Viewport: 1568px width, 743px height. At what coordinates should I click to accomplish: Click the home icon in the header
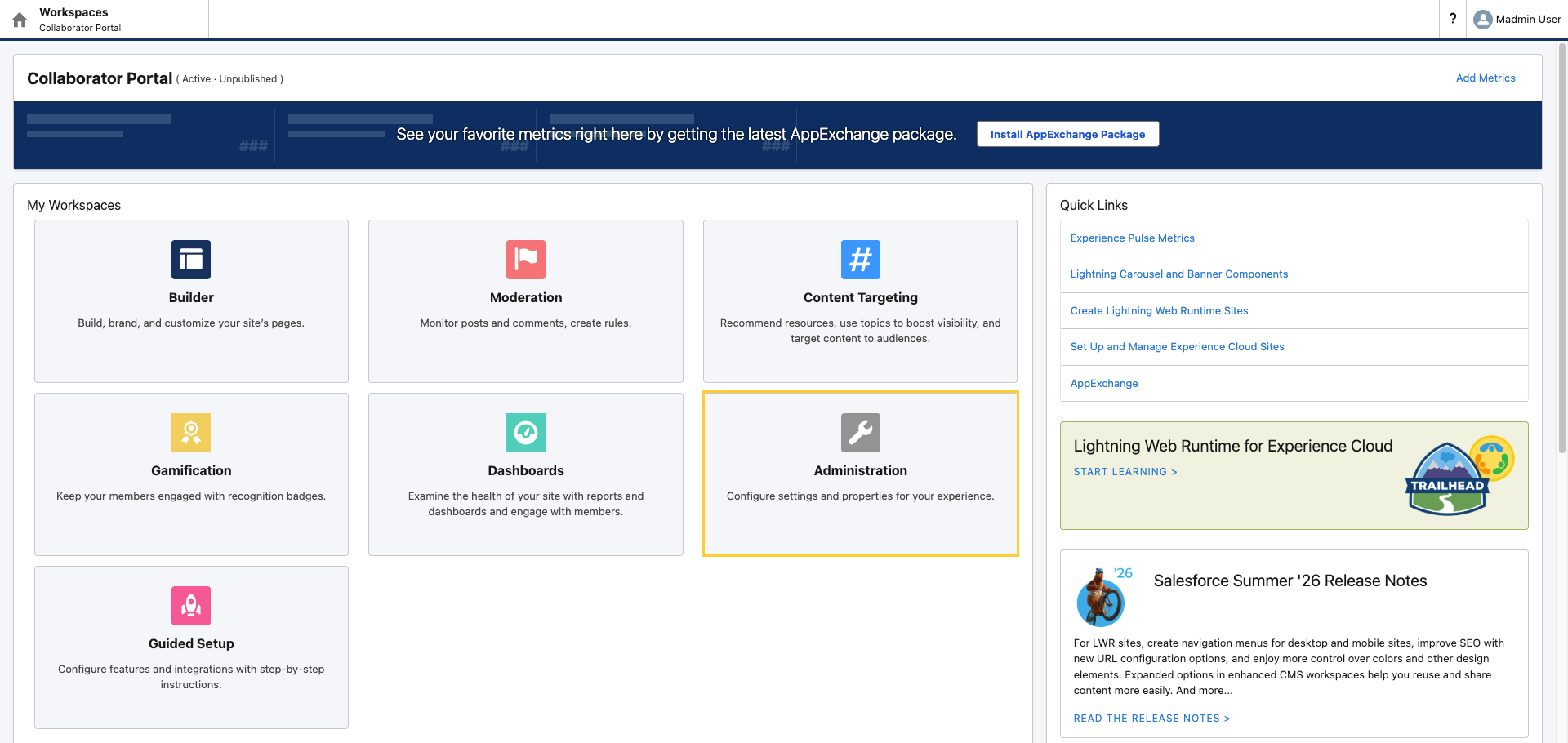[x=20, y=20]
